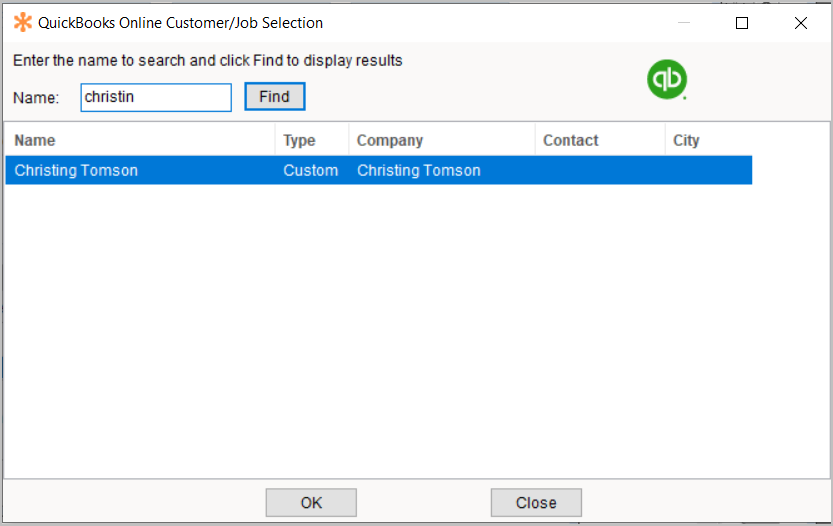Click the orange asterisk app icon in title bar
This screenshot has width=833, height=526.
tap(22, 22)
